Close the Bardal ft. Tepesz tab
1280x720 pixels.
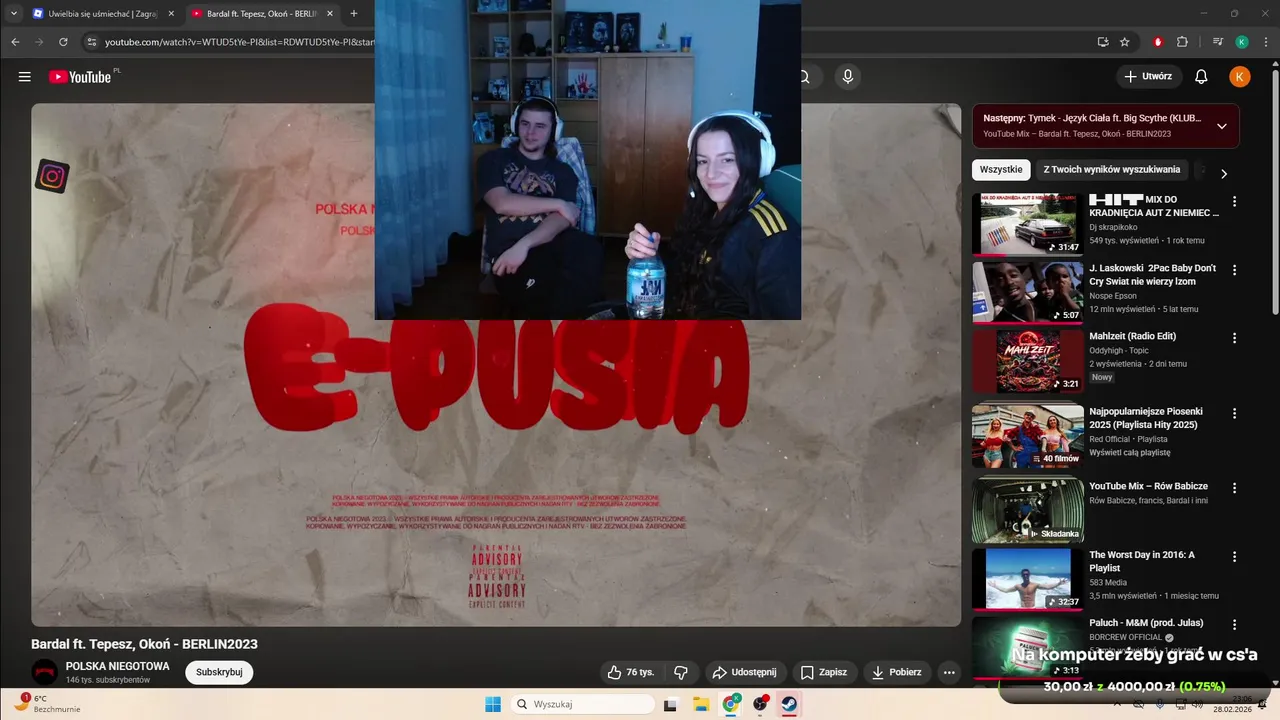pyautogui.click(x=330, y=14)
